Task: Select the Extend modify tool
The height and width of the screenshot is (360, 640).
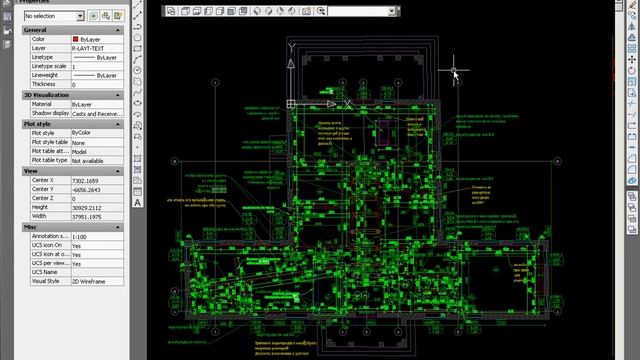Action: click(632, 115)
